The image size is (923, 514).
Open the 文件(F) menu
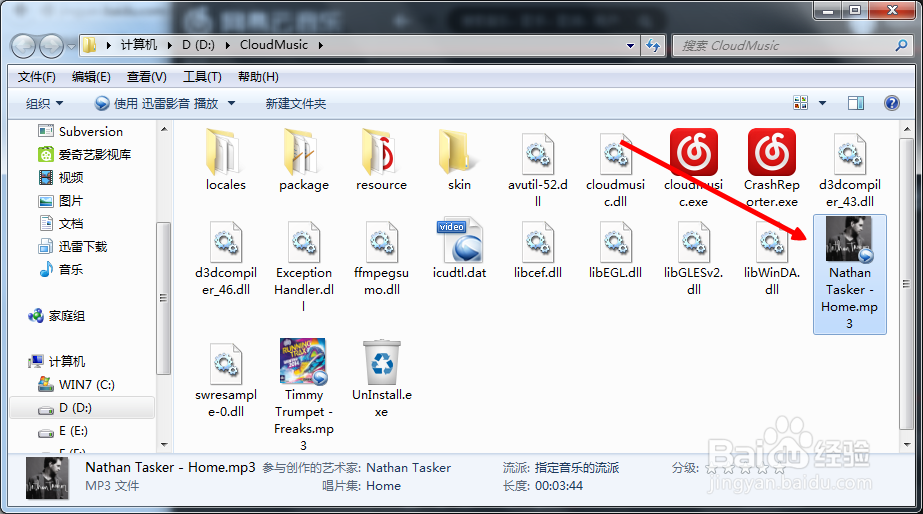pyautogui.click(x=36, y=77)
